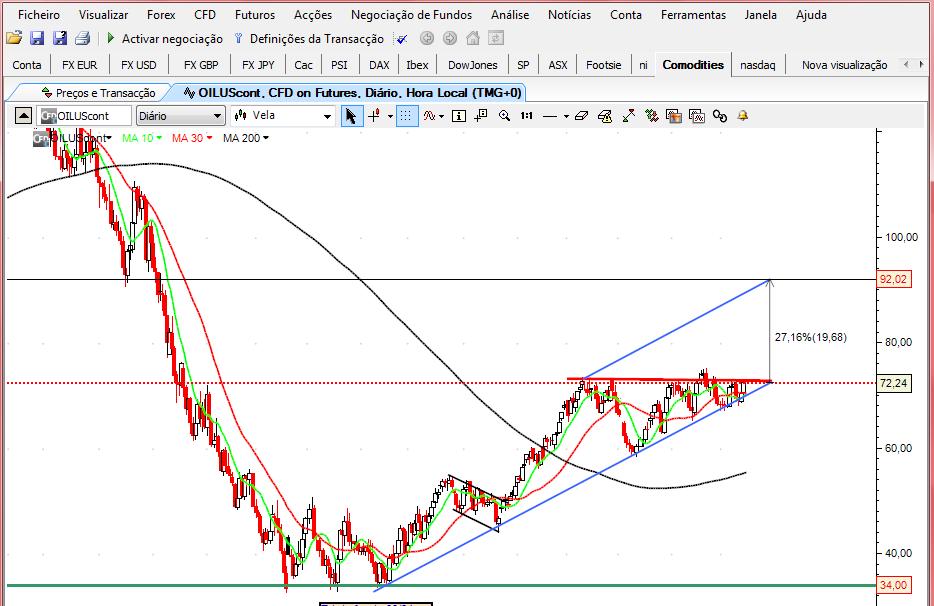Select the arrow pointer tool
This screenshot has width=934, height=606.
pos(351,116)
